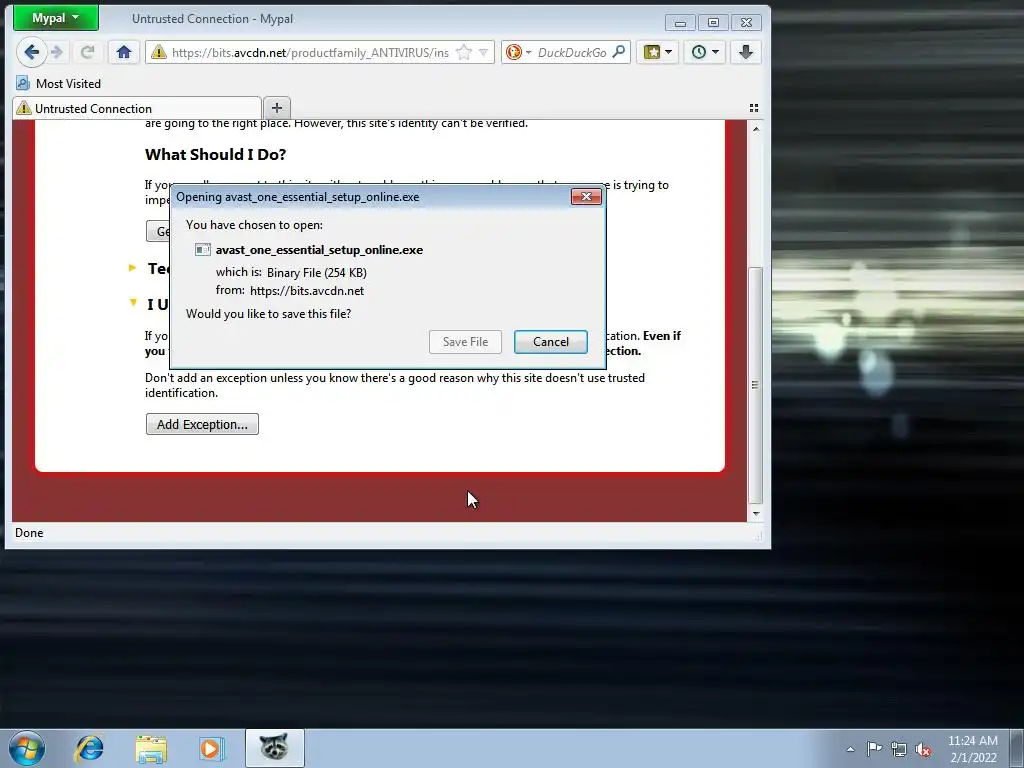Screen dimensions: 1024x768
Task: Launch Internet Explorer from the taskbar
Action: pos(89,748)
